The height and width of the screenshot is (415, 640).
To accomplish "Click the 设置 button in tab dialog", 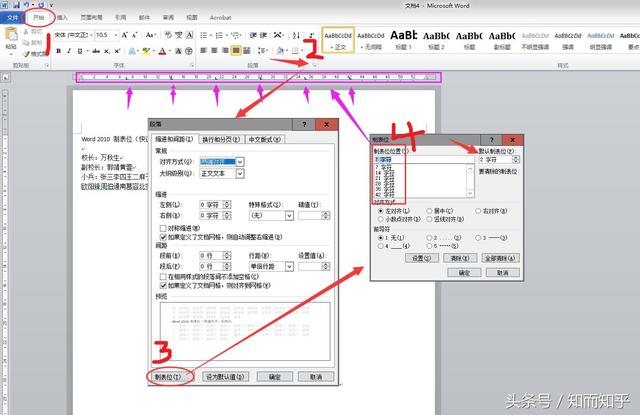I will tap(422, 258).
